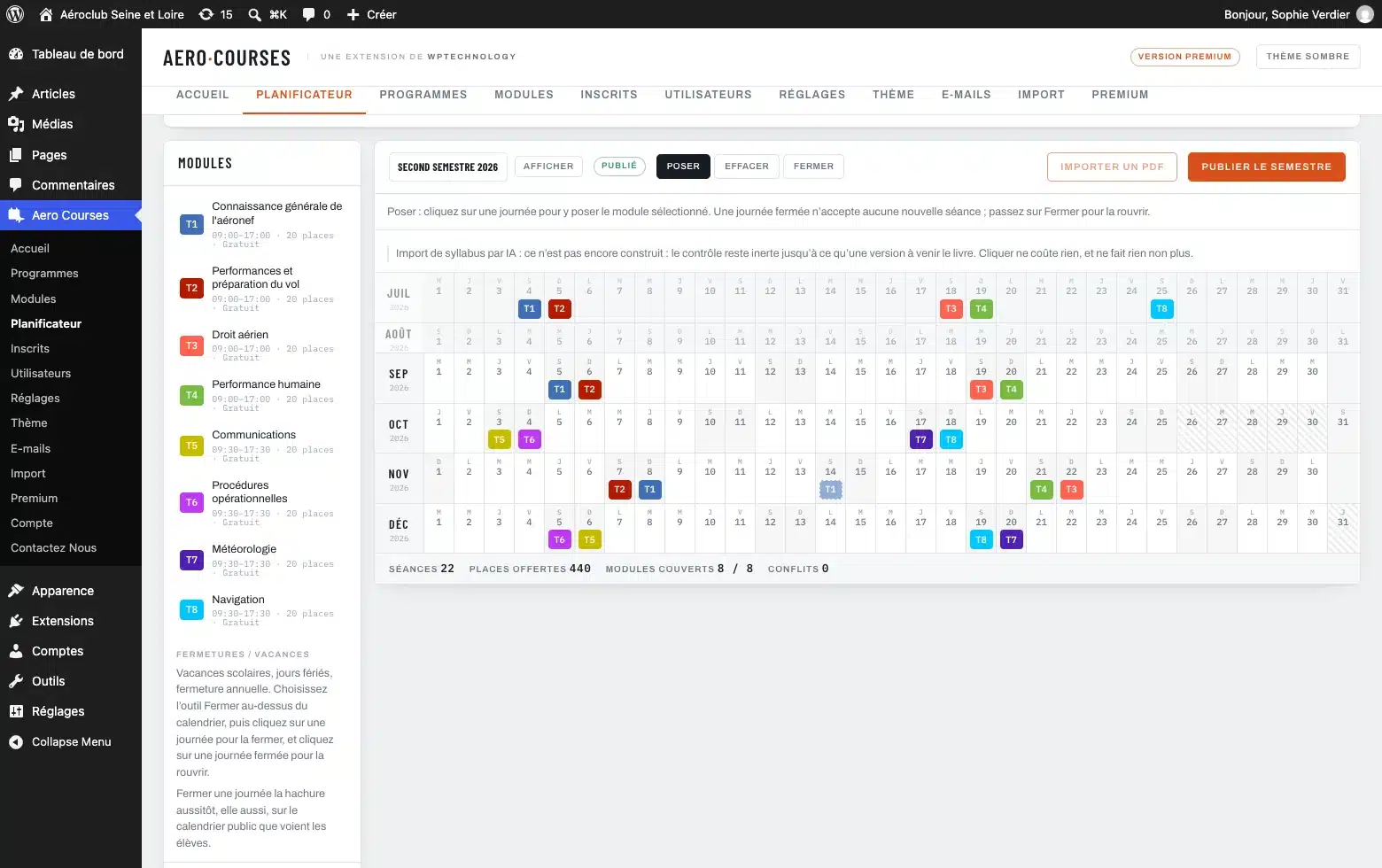
Task: Click the Importer un PDF button
Action: point(1112,167)
